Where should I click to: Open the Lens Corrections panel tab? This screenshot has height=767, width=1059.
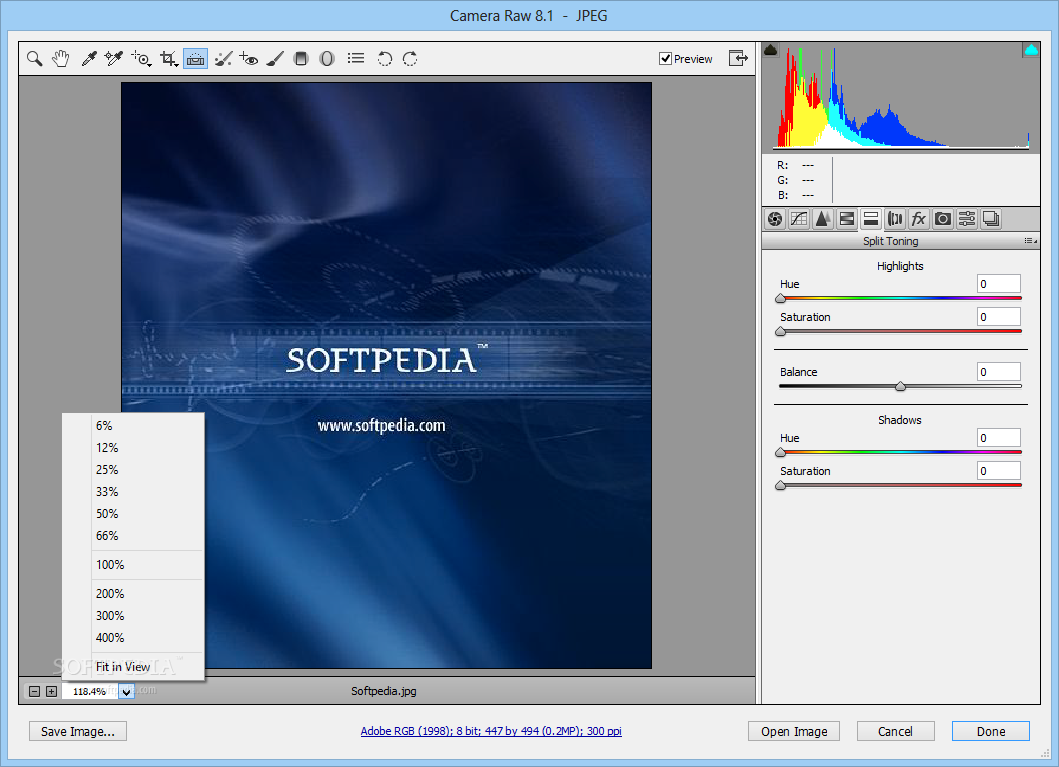pyautogui.click(x=895, y=219)
